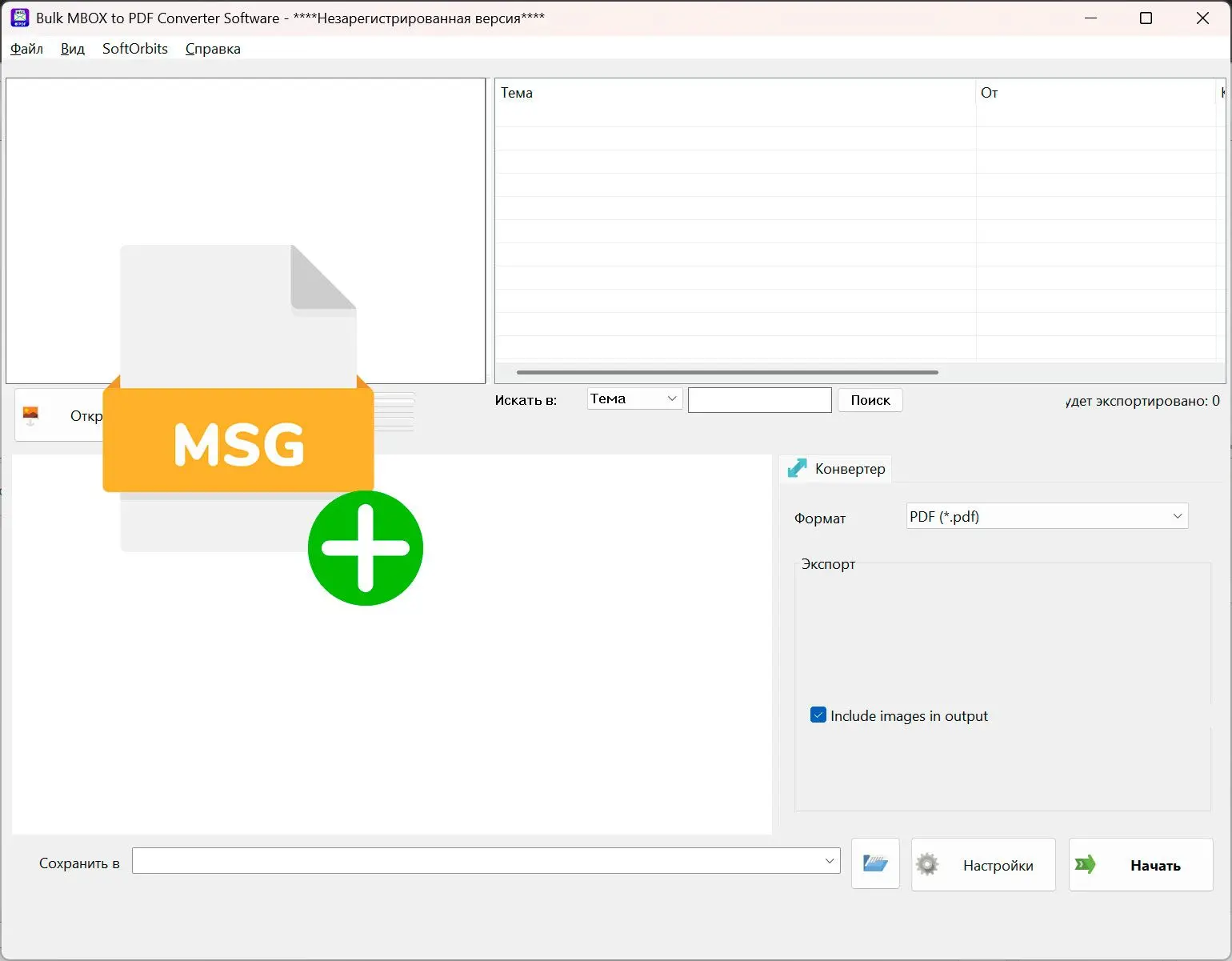The width and height of the screenshot is (1232, 961).
Task: Toggle Include images in output checkbox
Action: 818,715
